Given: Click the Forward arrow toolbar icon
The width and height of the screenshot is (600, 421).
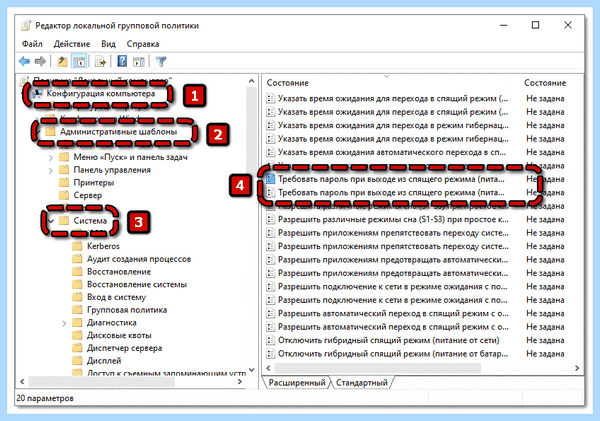Looking at the screenshot, I should (x=40, y=61).
